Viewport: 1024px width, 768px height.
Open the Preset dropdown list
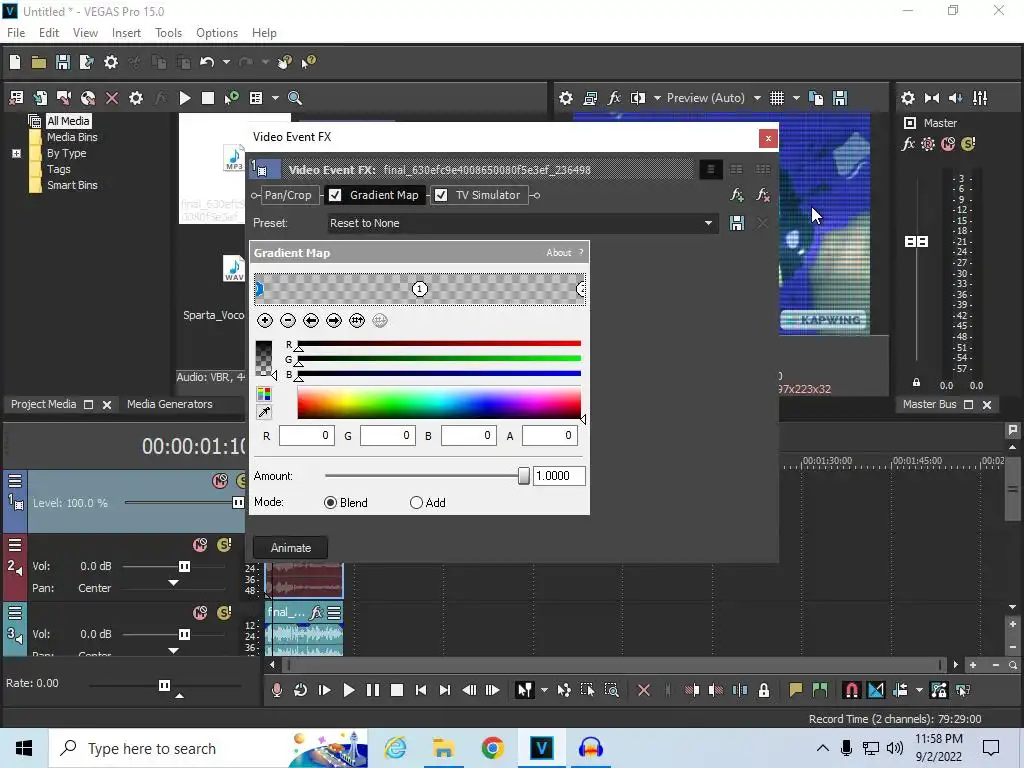click(708, 223)
